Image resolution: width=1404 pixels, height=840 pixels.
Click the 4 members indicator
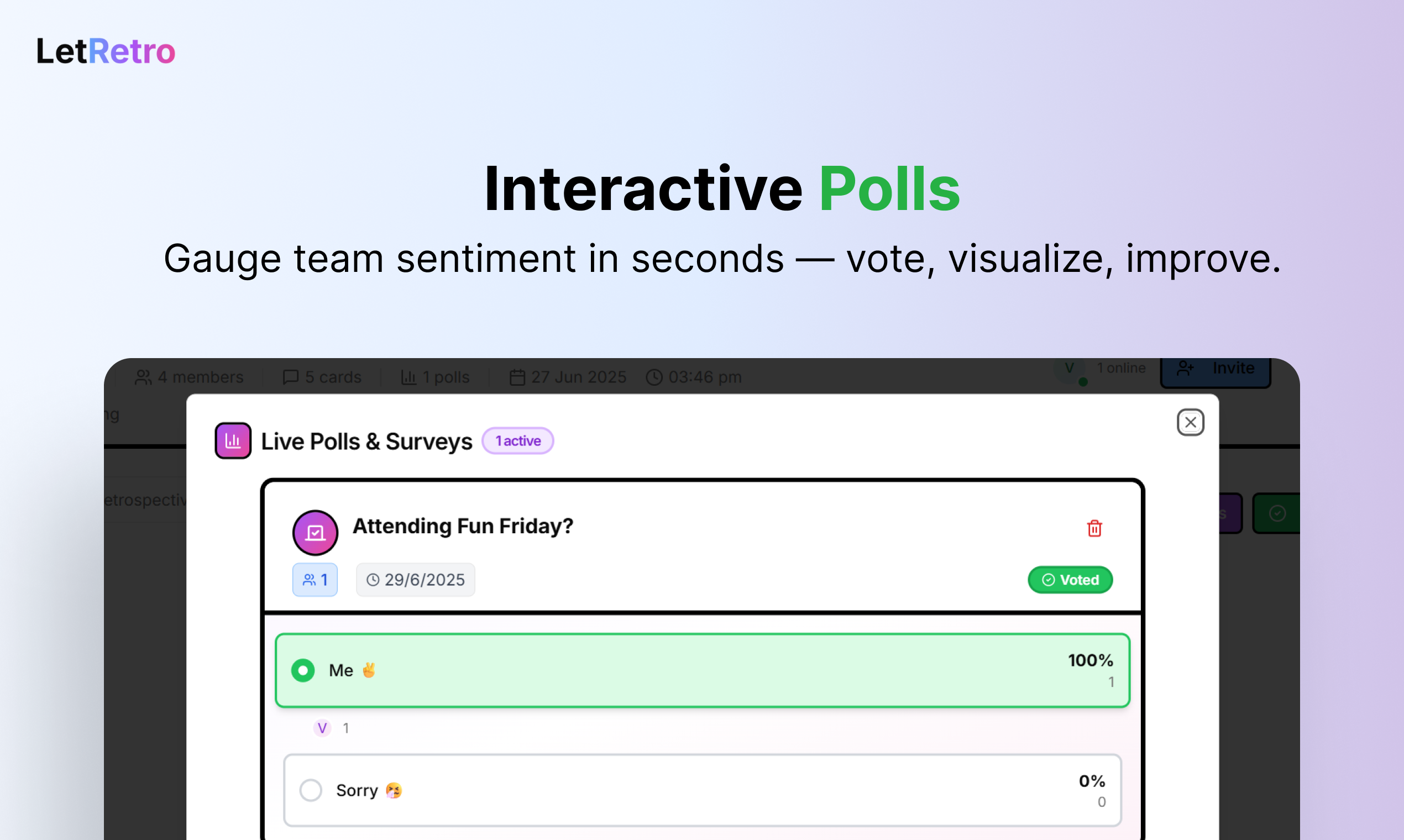(189, 377)
